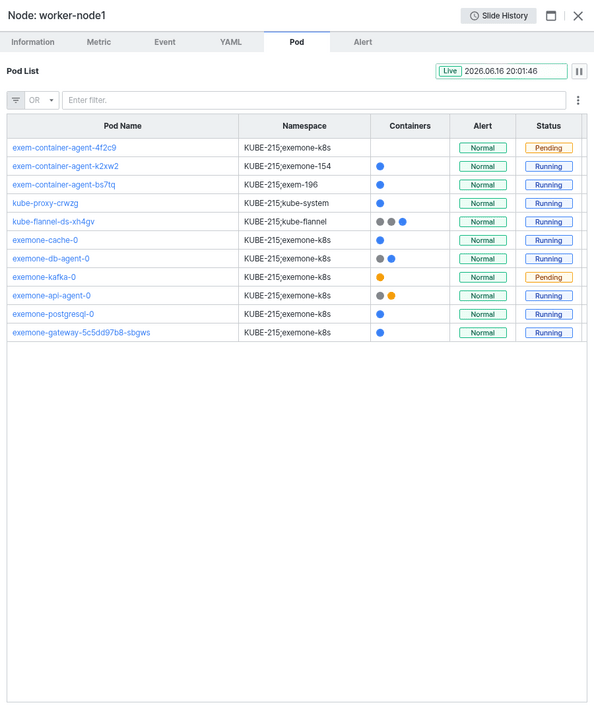
Task: Click the Enter filter input field
Action: pos(314,100)
